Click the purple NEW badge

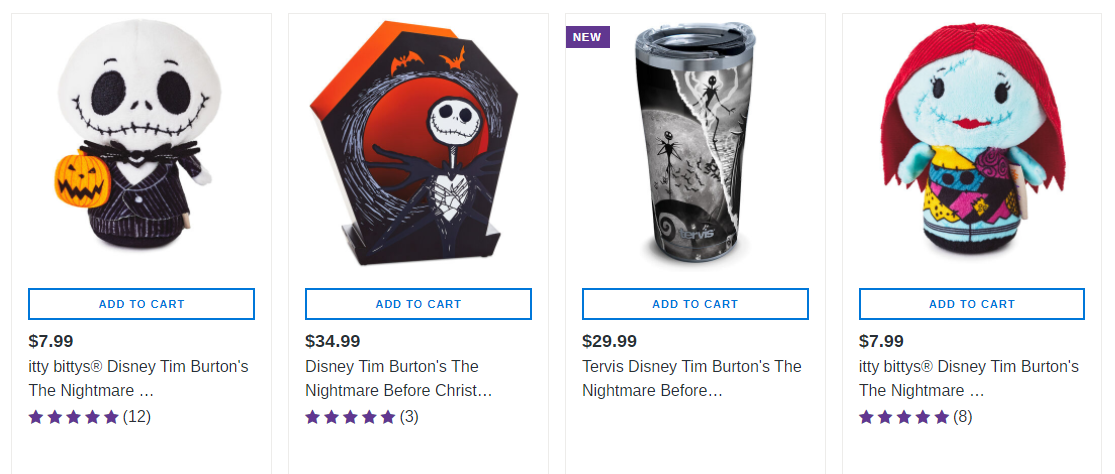587,37
